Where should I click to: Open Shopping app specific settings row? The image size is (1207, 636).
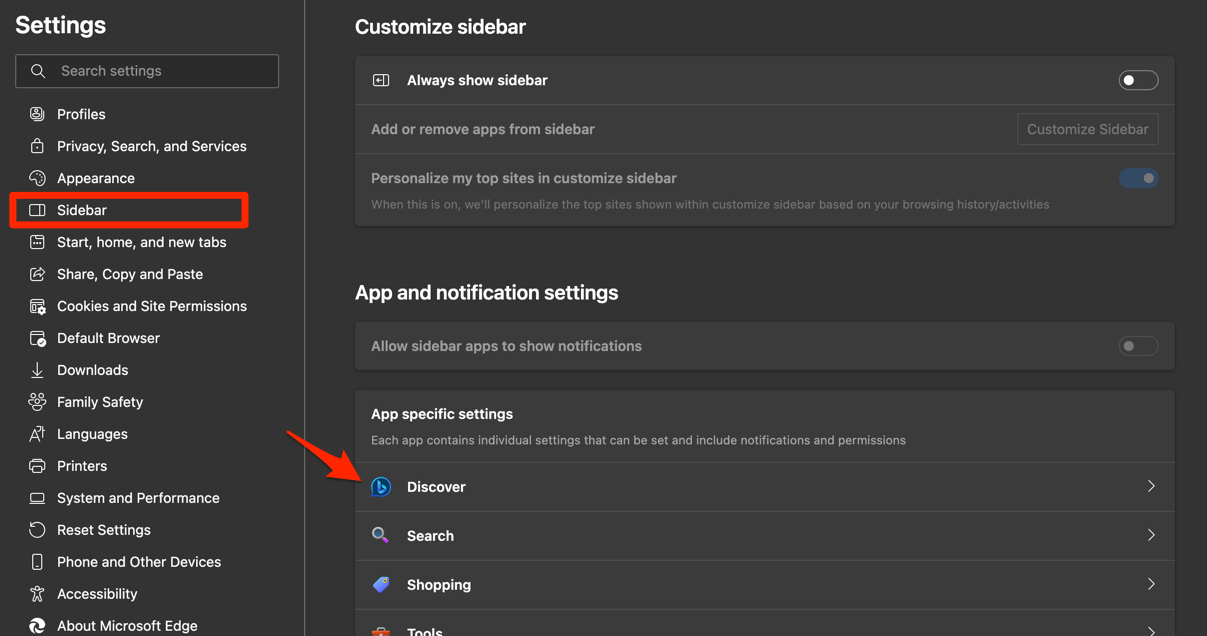765,585
